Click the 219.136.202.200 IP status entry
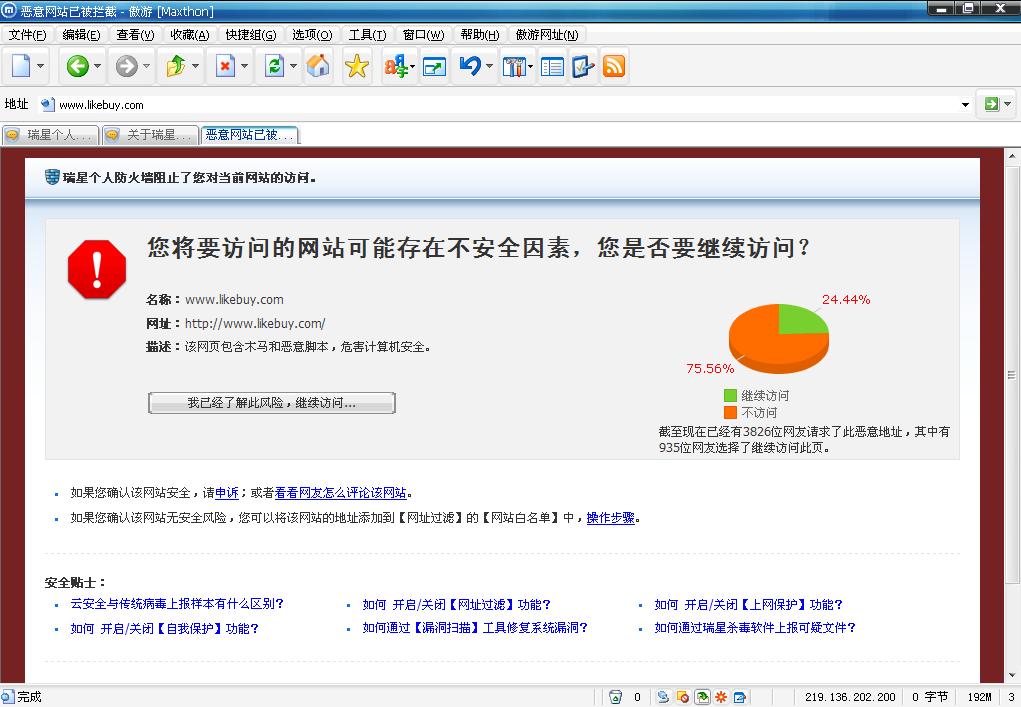1021x707 pixels. click(x=850, y=697)
